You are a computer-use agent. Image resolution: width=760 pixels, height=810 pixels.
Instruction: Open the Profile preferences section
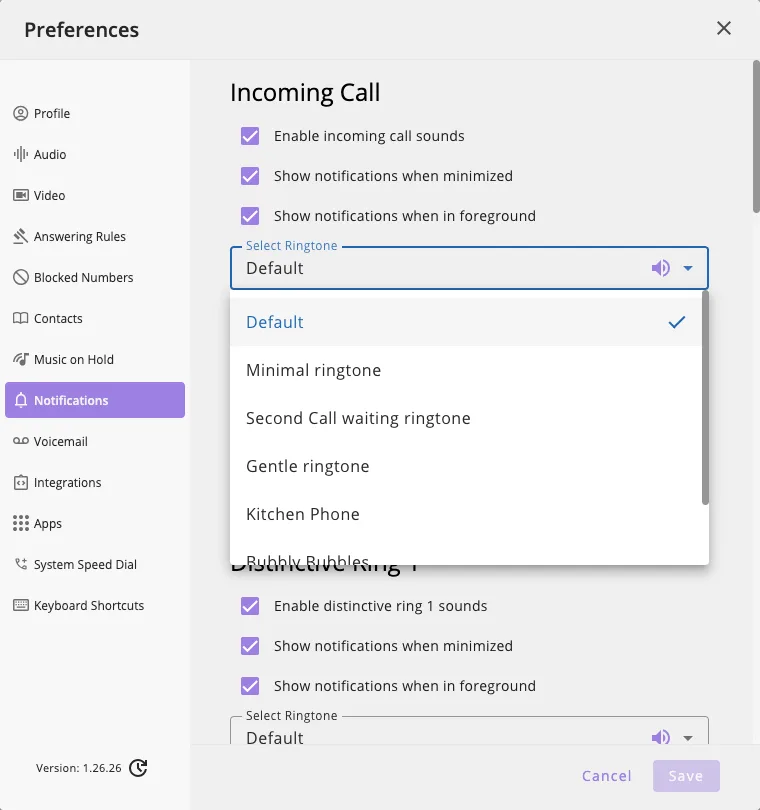tap(95, 113)
